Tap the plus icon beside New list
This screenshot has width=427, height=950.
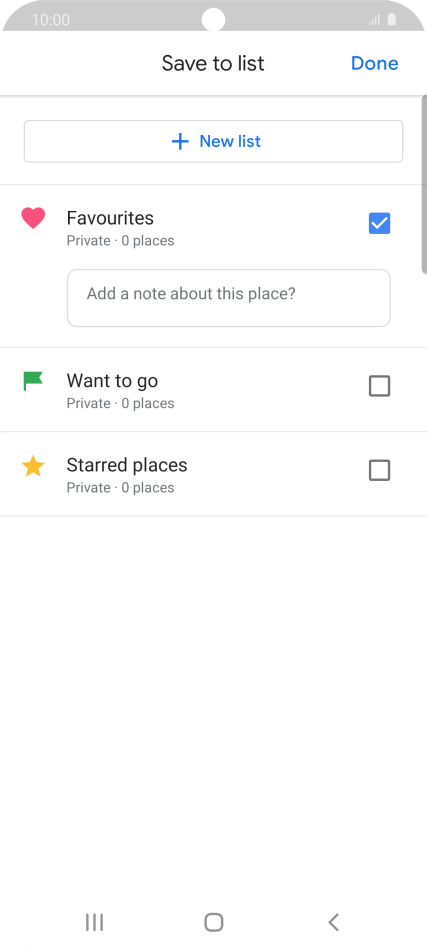point(180,142)
